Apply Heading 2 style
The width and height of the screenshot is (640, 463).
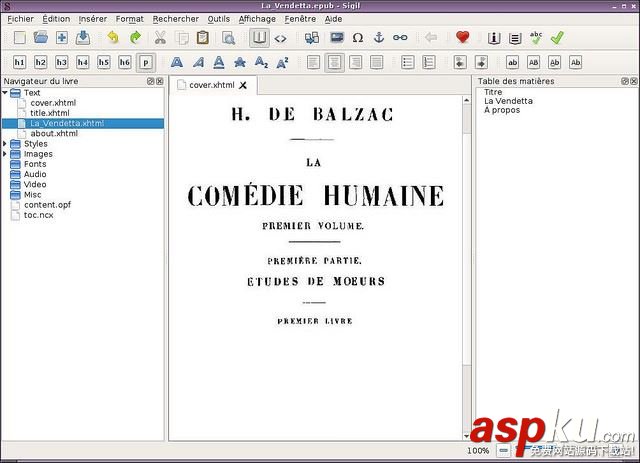(x=40, y=62)
